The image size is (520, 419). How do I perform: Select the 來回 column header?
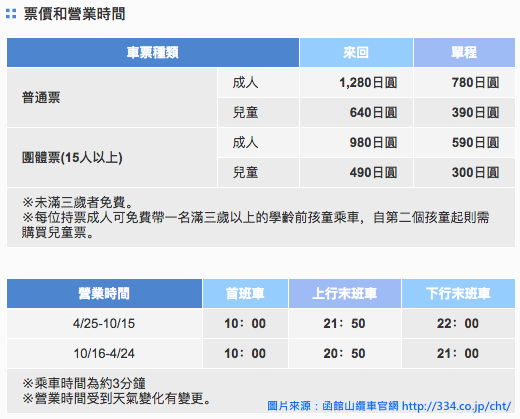point(356,52)
